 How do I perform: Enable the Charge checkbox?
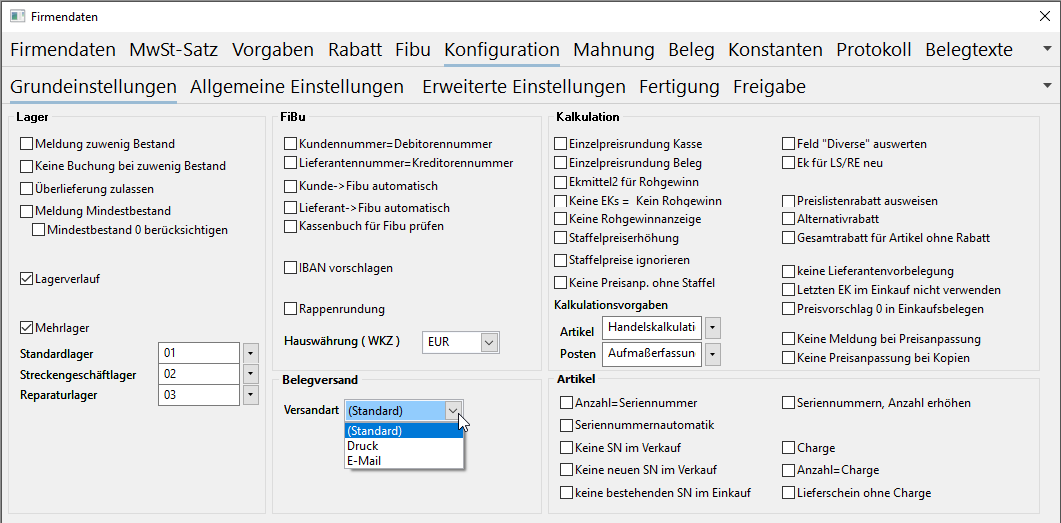[x=788, y=448]
